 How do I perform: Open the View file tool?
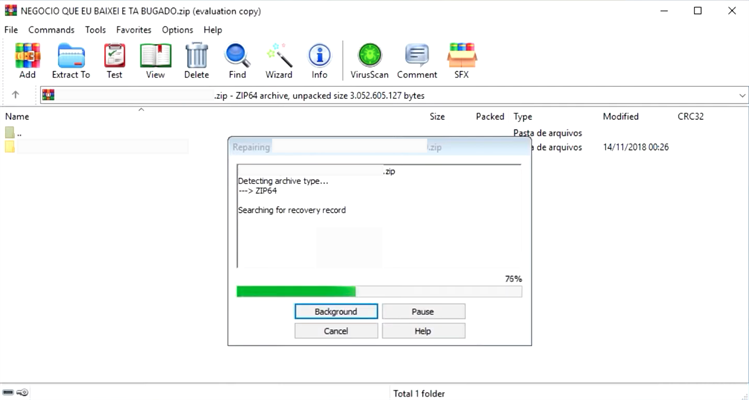pos(155,60)
